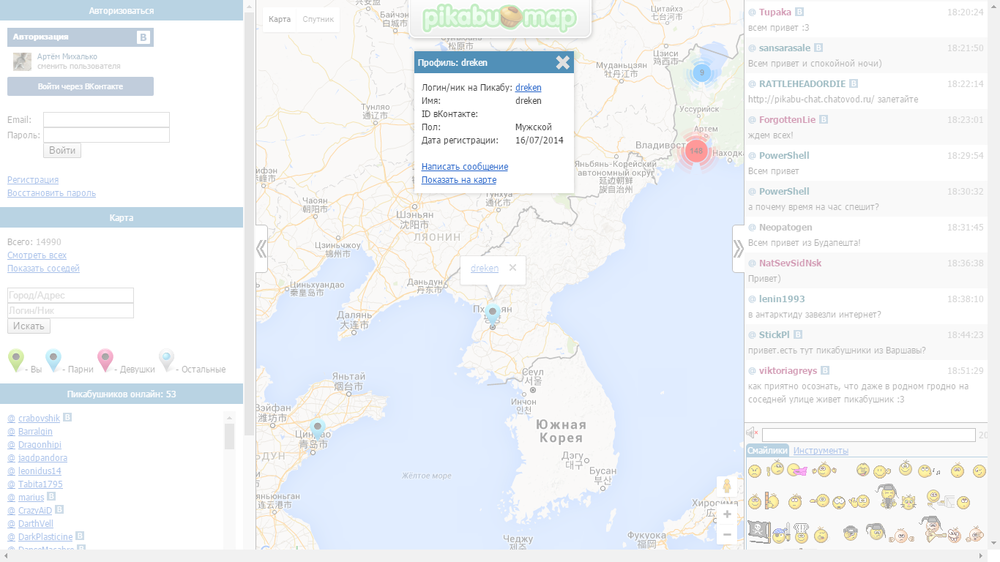
Task: Click сменить пользователя under Артём Михалько
Action: click(x=78, y=66)
